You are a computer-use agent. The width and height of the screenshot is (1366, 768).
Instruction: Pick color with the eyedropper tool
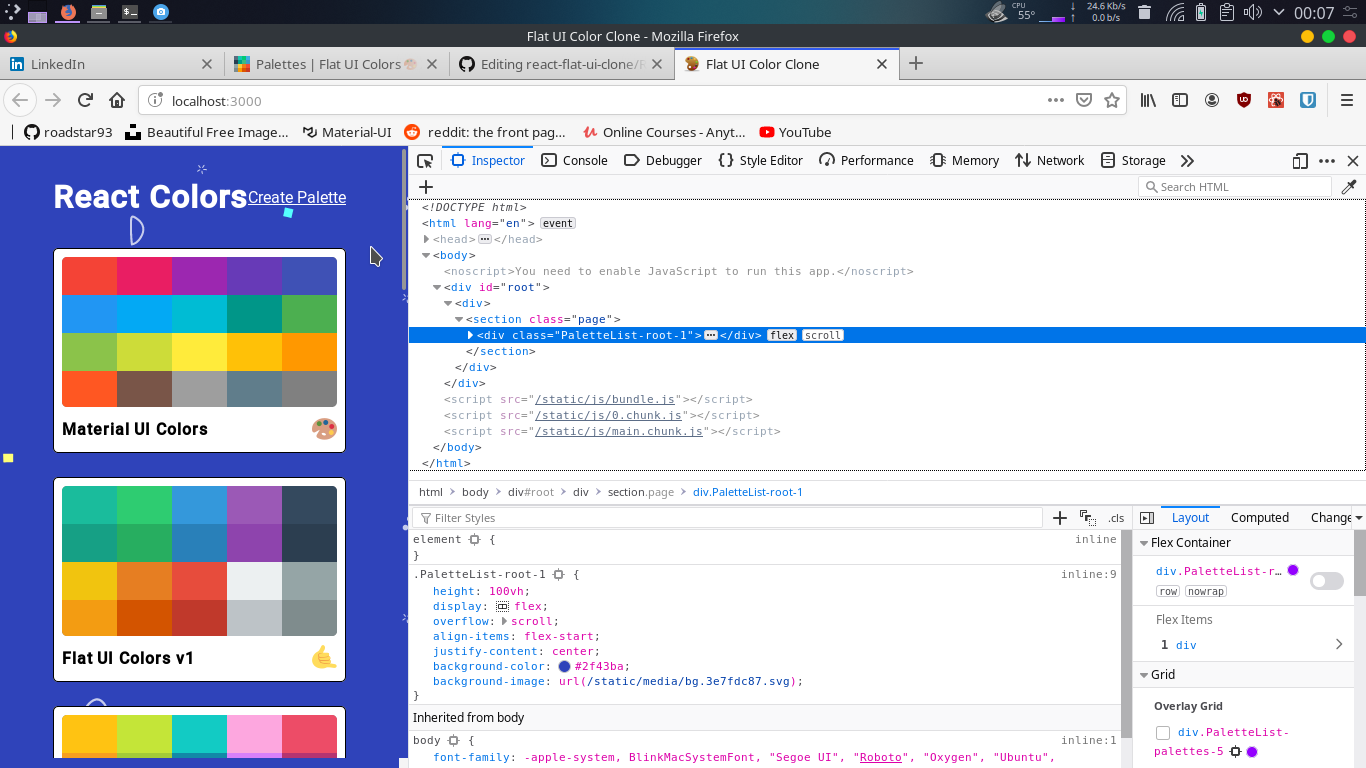[x=1349, y=187]
